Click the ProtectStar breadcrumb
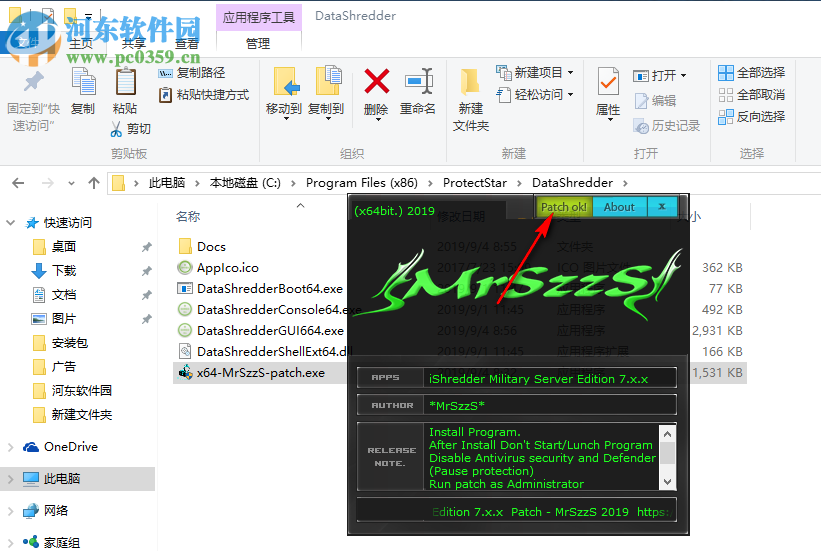This screenshot has height=551, width=821. [475, 183]
